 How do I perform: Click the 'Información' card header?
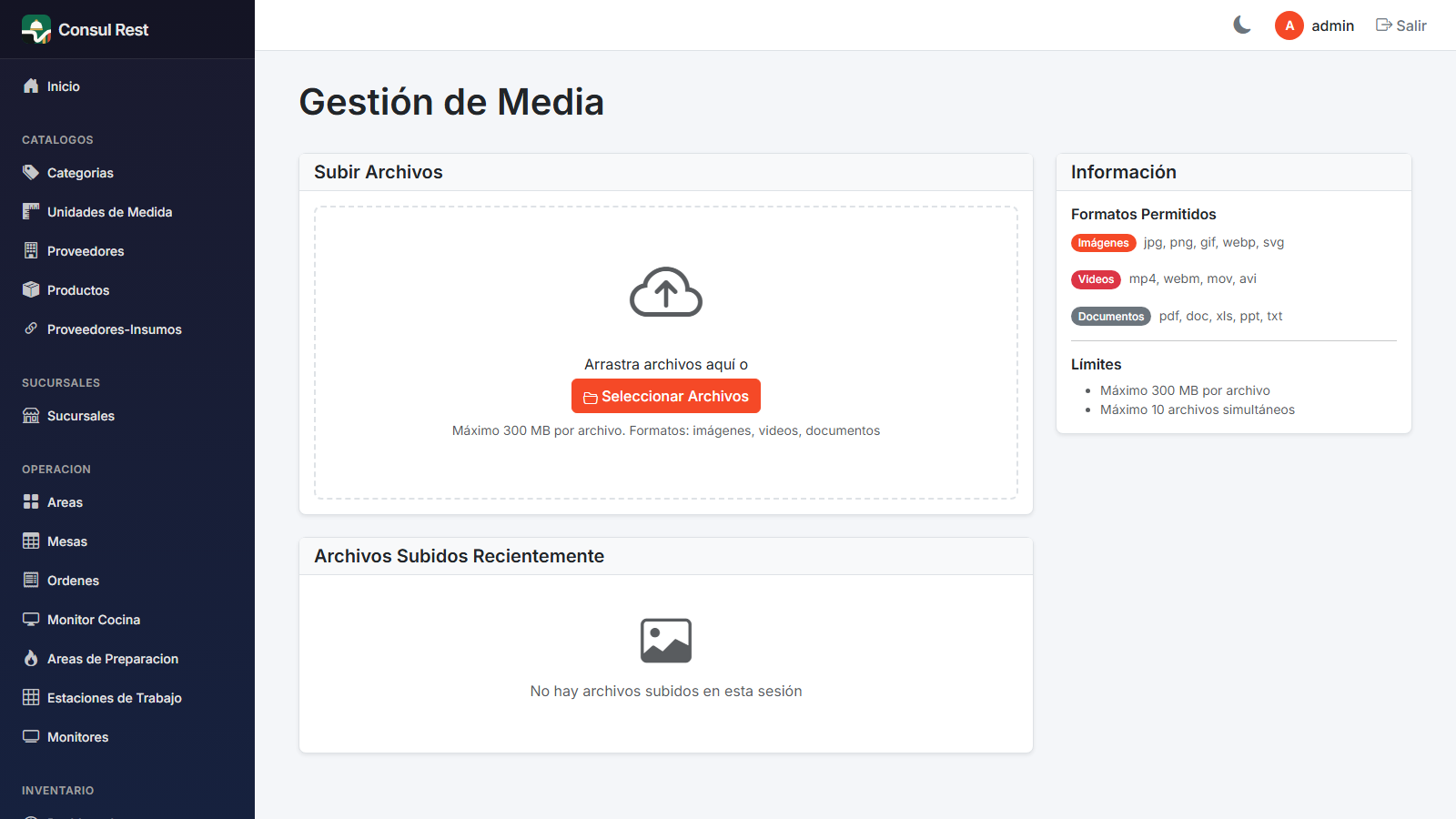[1234, 172]
